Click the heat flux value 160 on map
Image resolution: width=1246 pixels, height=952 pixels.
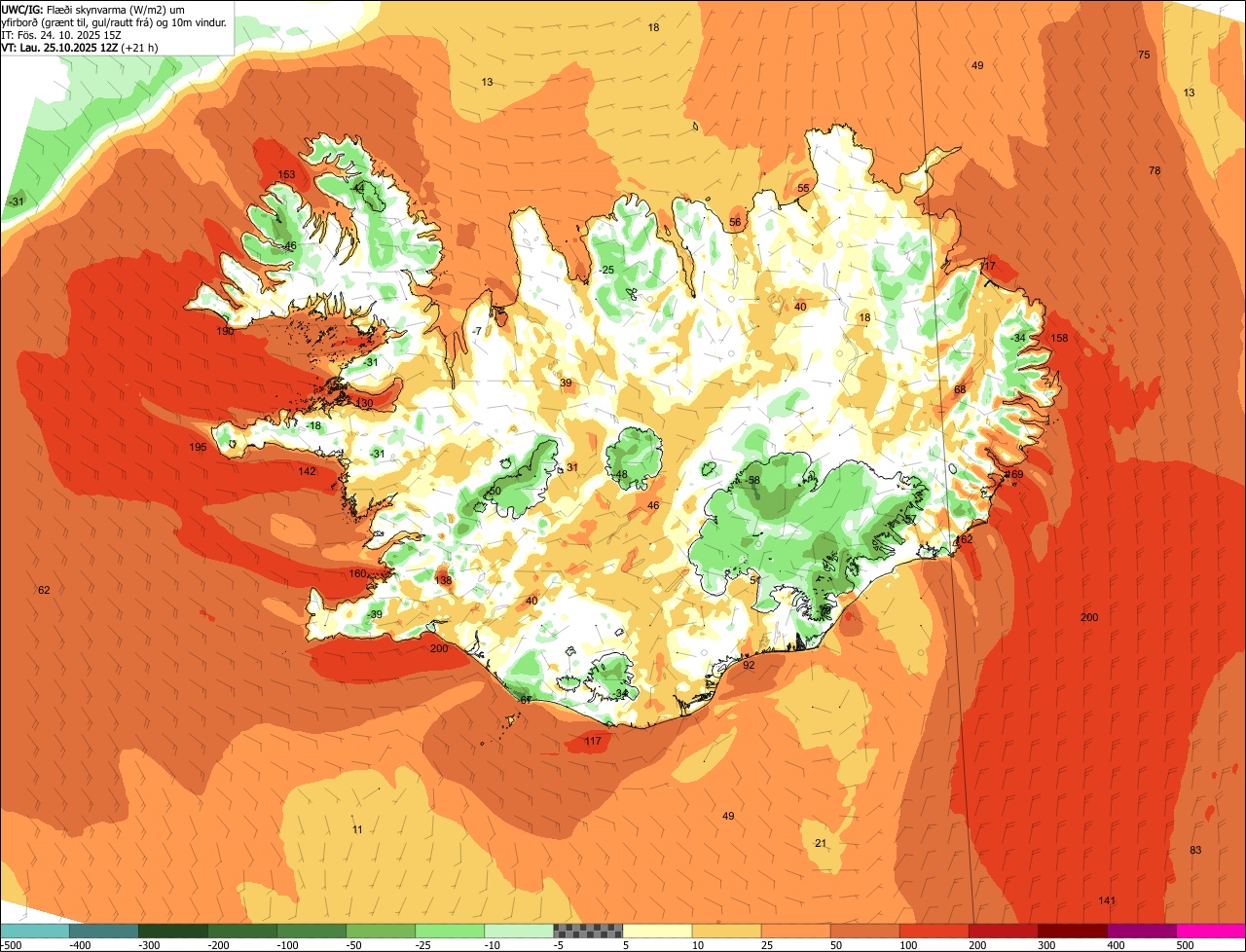click(x=358, y=574)
